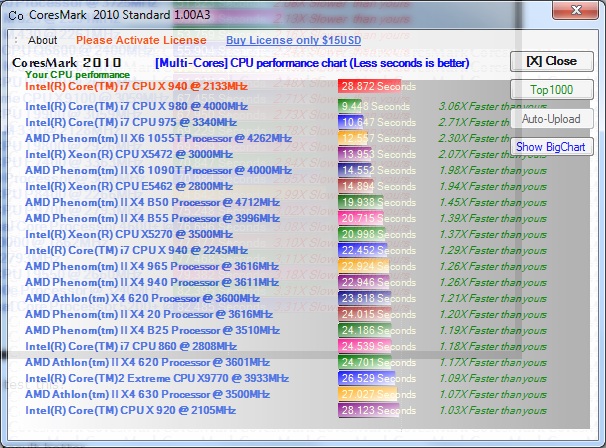Click the red 28.872 Seconds bar

(369, 86)
